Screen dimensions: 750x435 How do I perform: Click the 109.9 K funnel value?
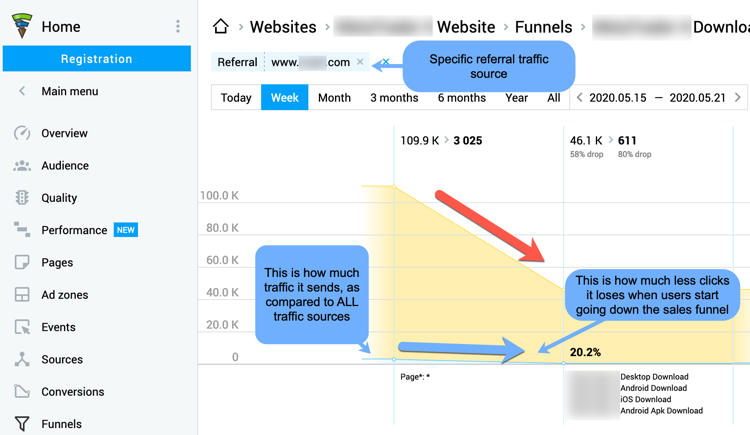[419, 140]
